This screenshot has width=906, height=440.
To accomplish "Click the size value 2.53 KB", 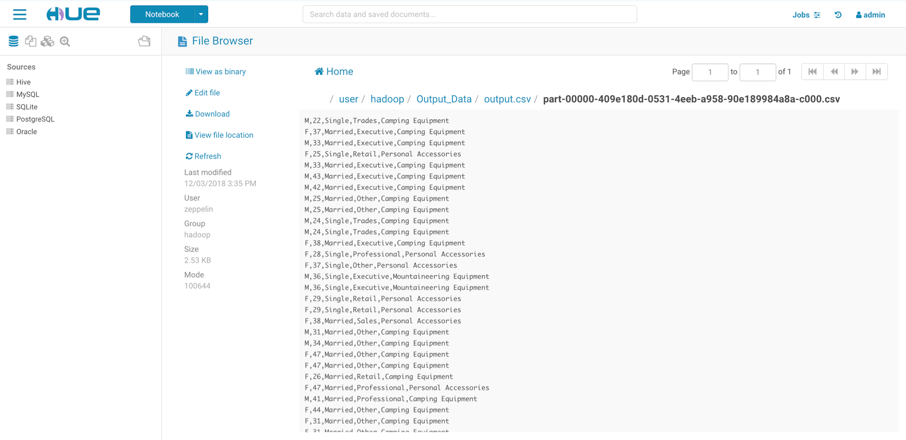I will 198,260.
